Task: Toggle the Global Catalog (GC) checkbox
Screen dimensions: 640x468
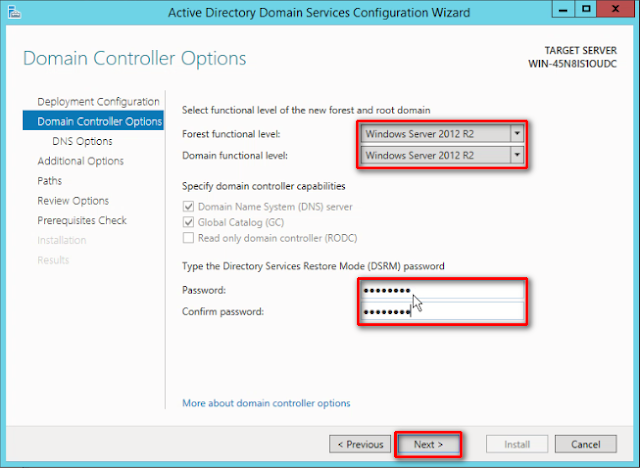Action: tap(188, 222)
